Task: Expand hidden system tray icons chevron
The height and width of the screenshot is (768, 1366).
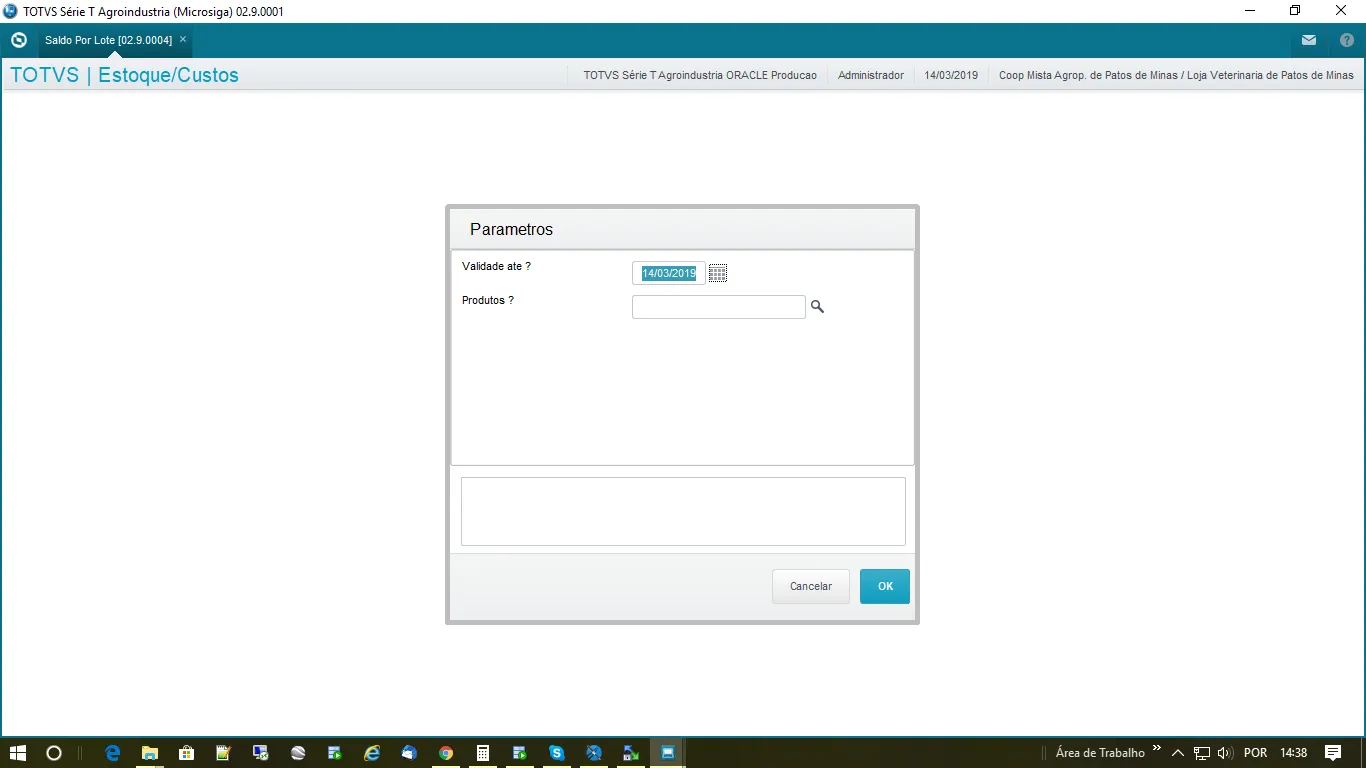Action: (x=1178, y=753)
